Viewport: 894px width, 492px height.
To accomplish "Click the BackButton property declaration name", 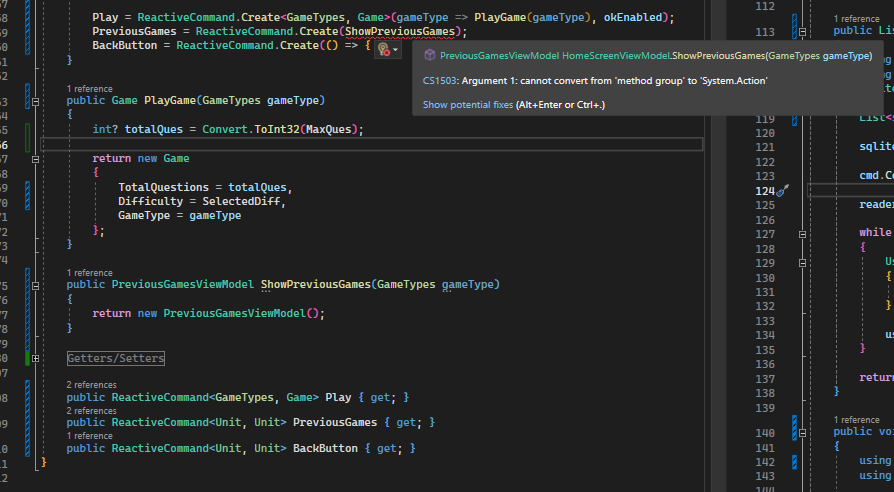I will click(x=325, y=449).
